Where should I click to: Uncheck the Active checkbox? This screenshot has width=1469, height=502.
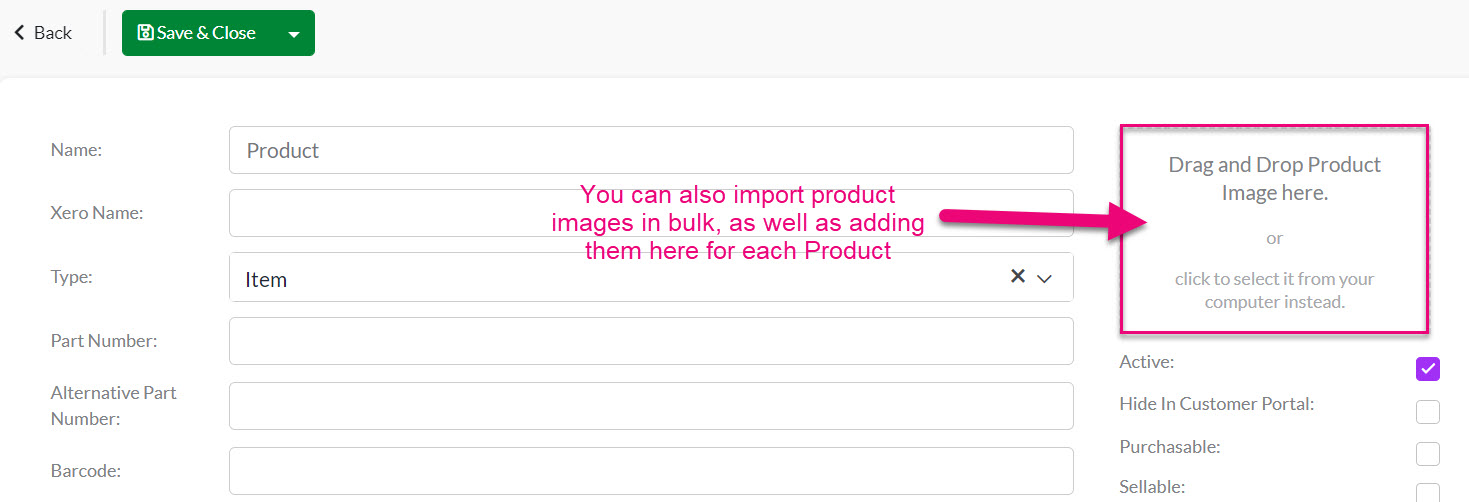tap(1428, 369)
